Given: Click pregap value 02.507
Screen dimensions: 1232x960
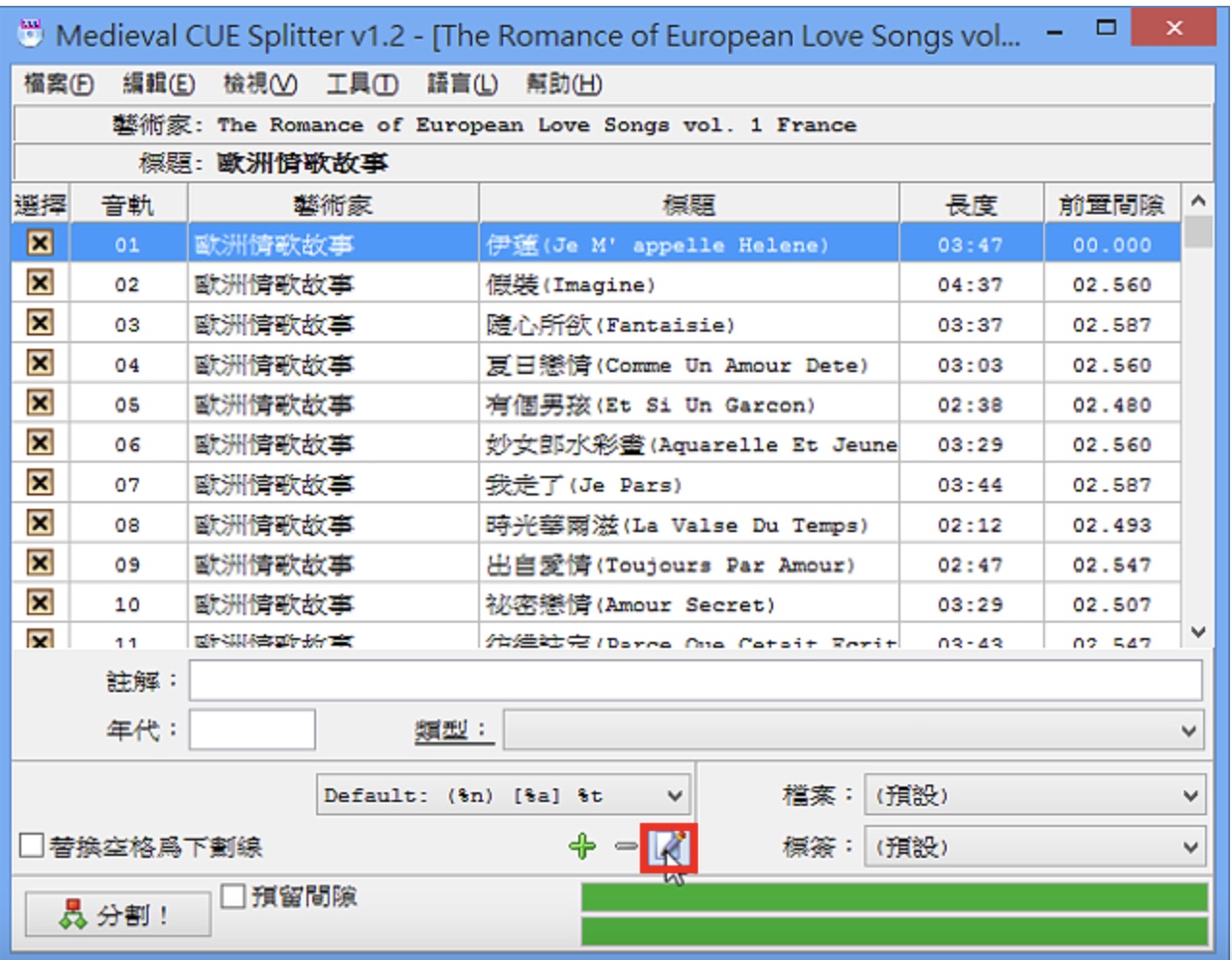Looking at the screenshot, I should [1112, 605].
